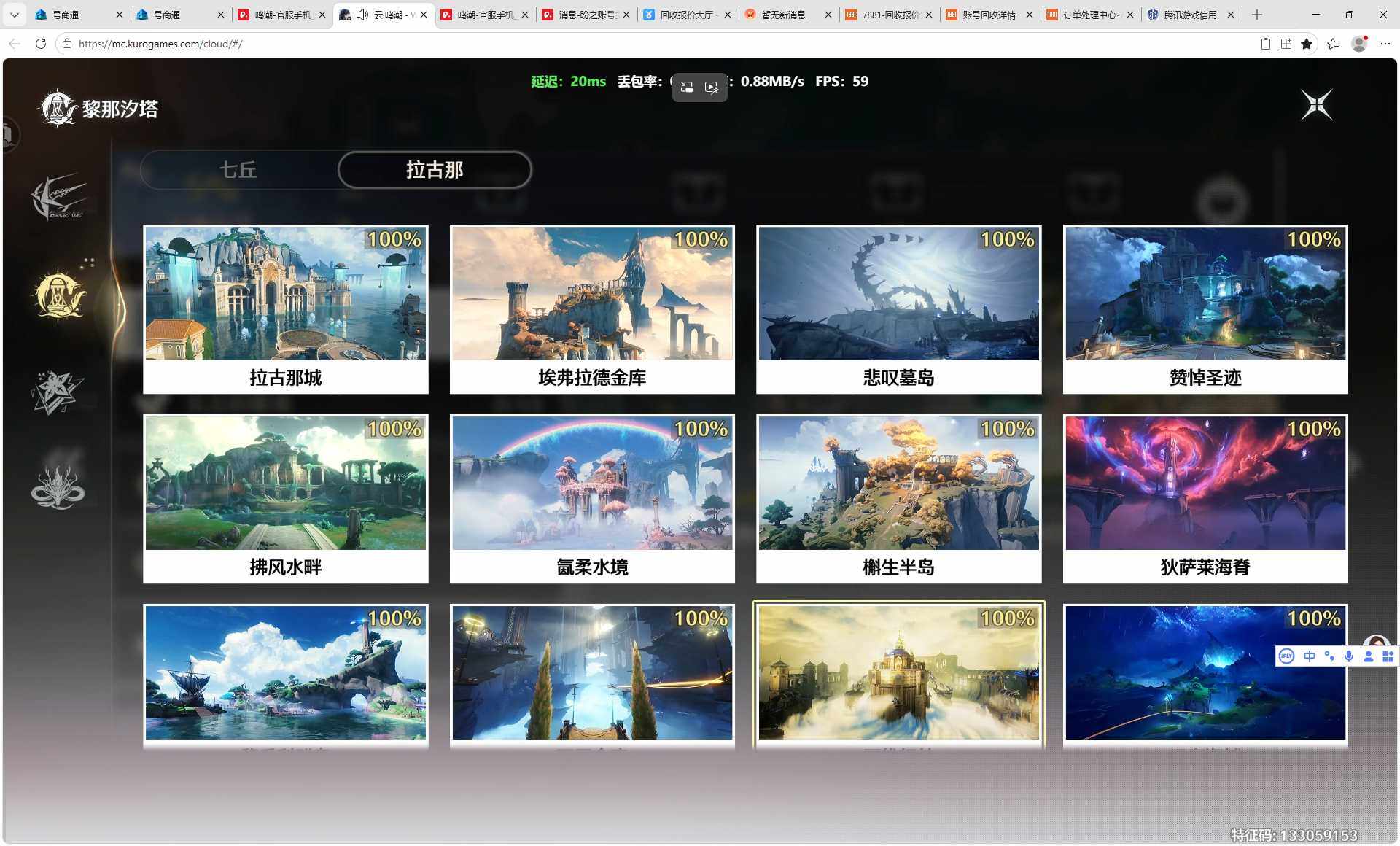Screen dimensions: 1400x846
Task: Switch to the 七丘 tab
Action: tap(238, 170)
